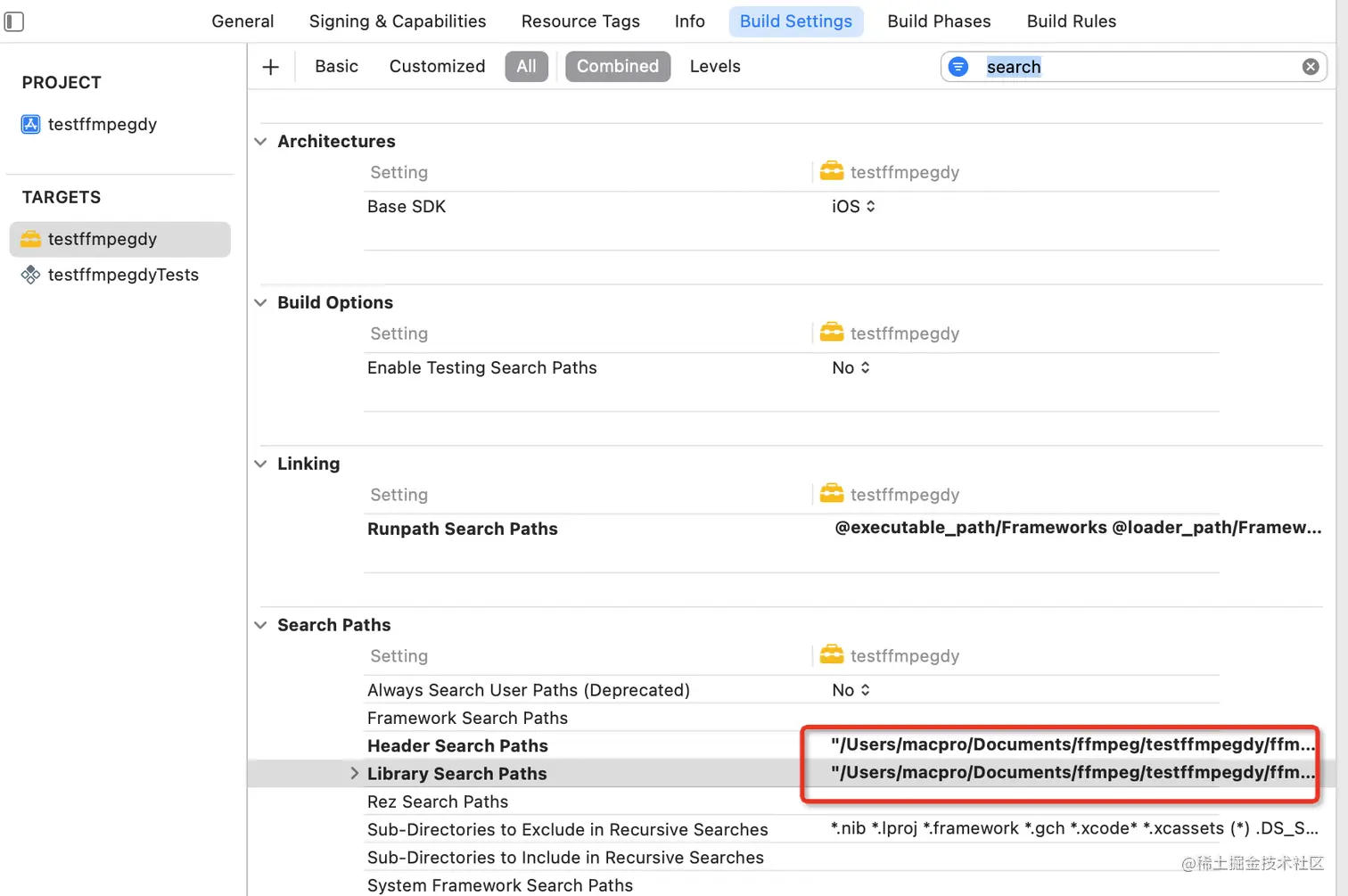Click toolbox icon in Architectures column header
The image size is (1348, 896).
[x=832, y=170]
